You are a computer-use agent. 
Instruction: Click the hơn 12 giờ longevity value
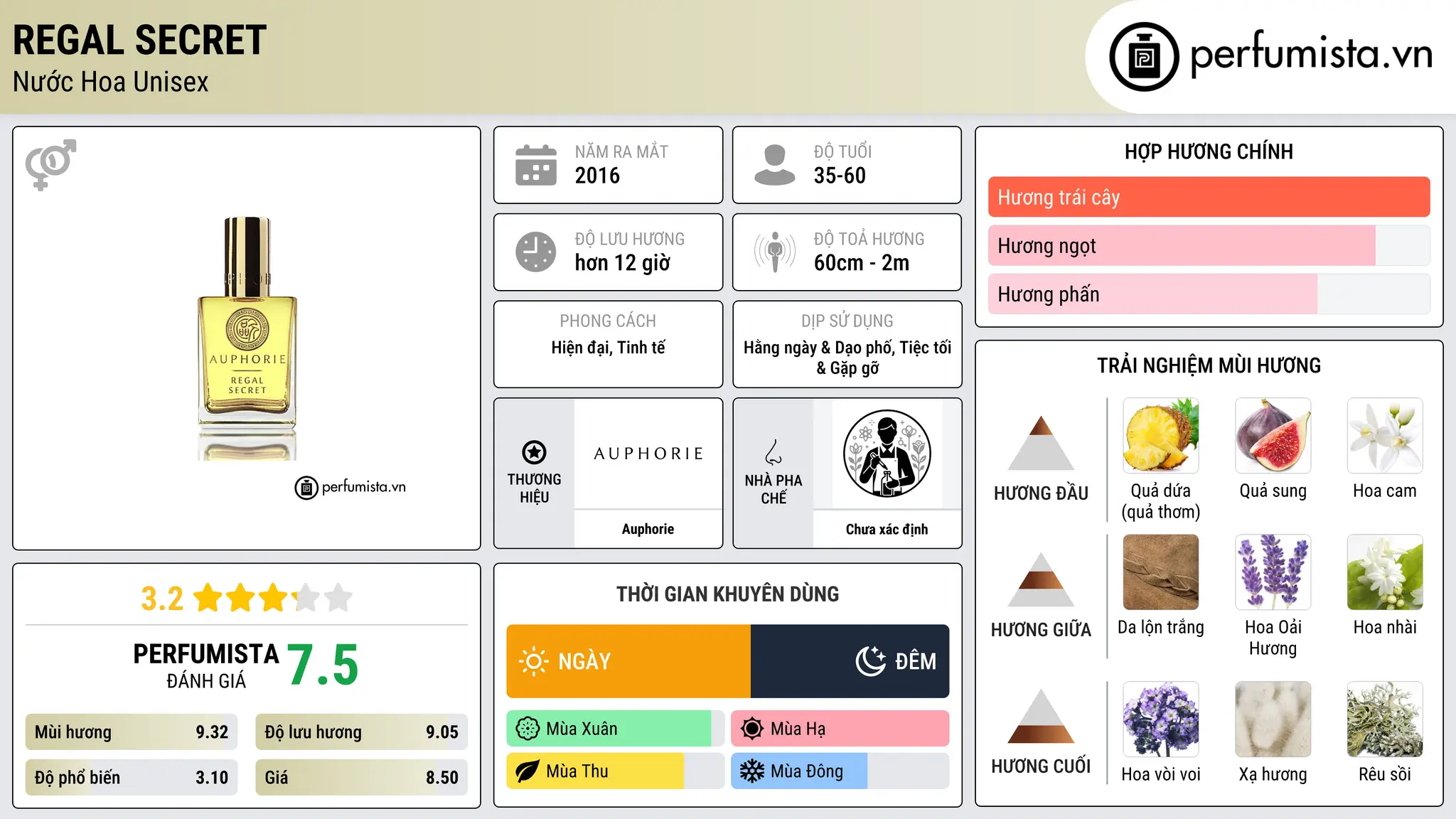[623, 263]
